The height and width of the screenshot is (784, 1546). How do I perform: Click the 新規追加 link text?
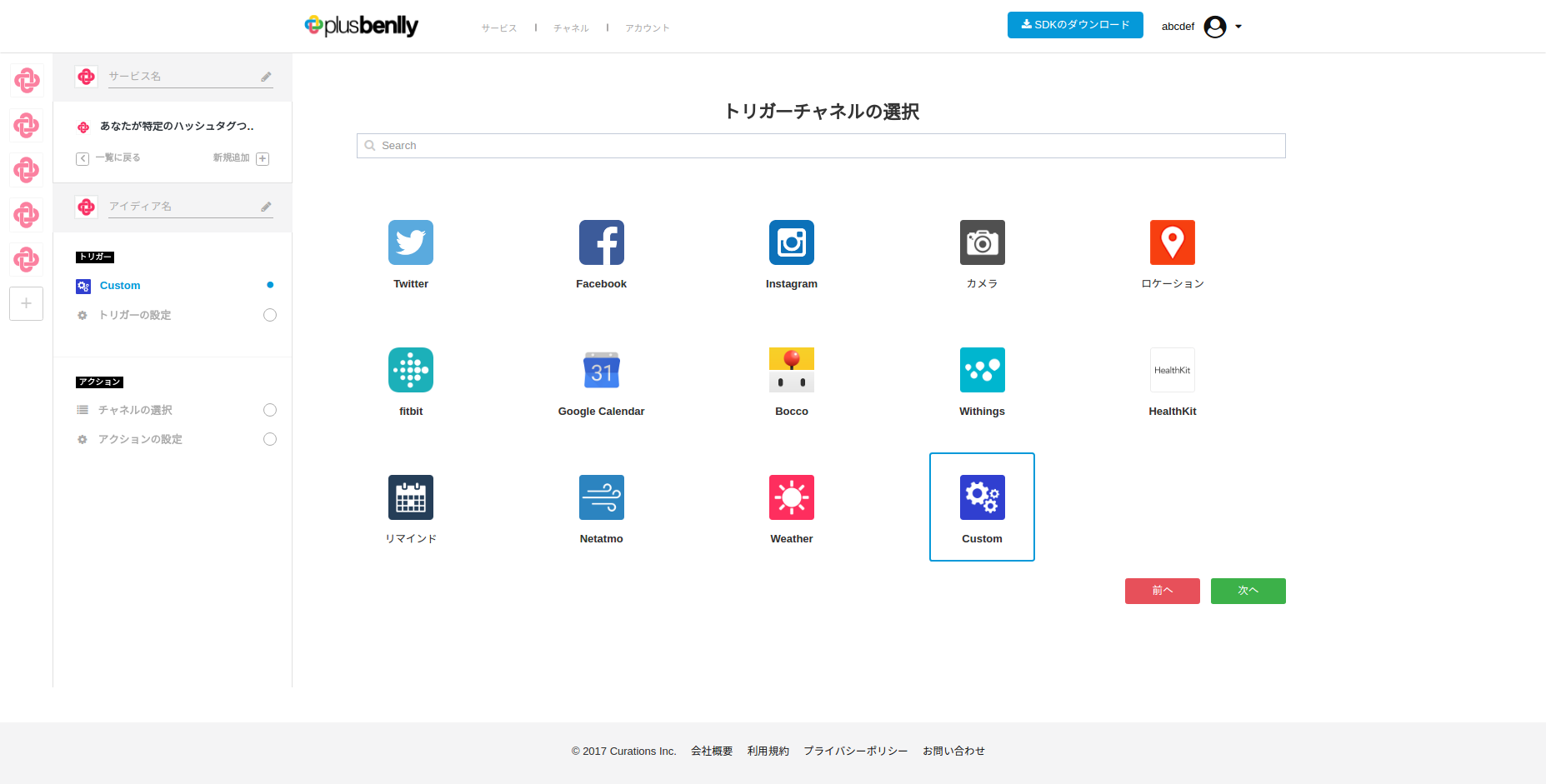point(231,157)
